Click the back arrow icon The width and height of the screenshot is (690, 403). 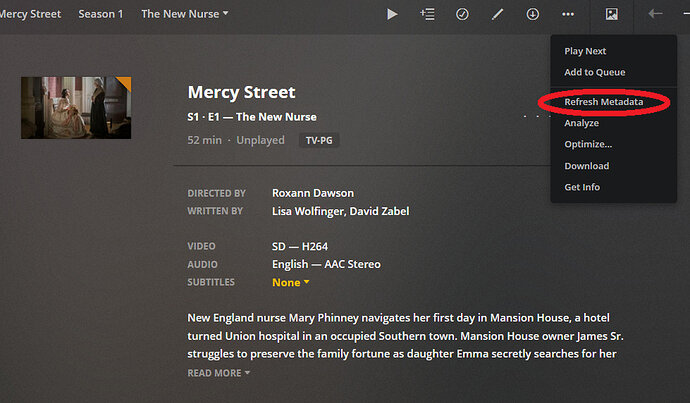(656, 14)
